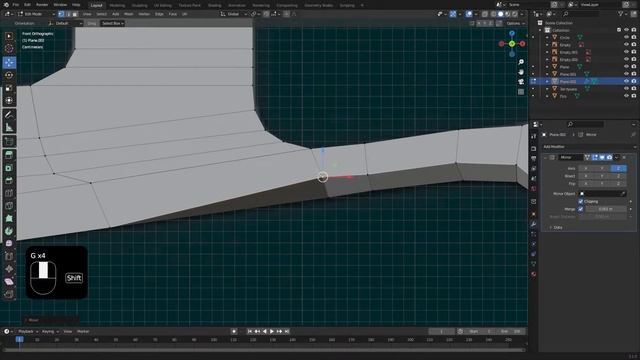This screenshot has height=360, width=640.
Task: Select the Cursor tool in the toolbar
Action: [9, 49]
